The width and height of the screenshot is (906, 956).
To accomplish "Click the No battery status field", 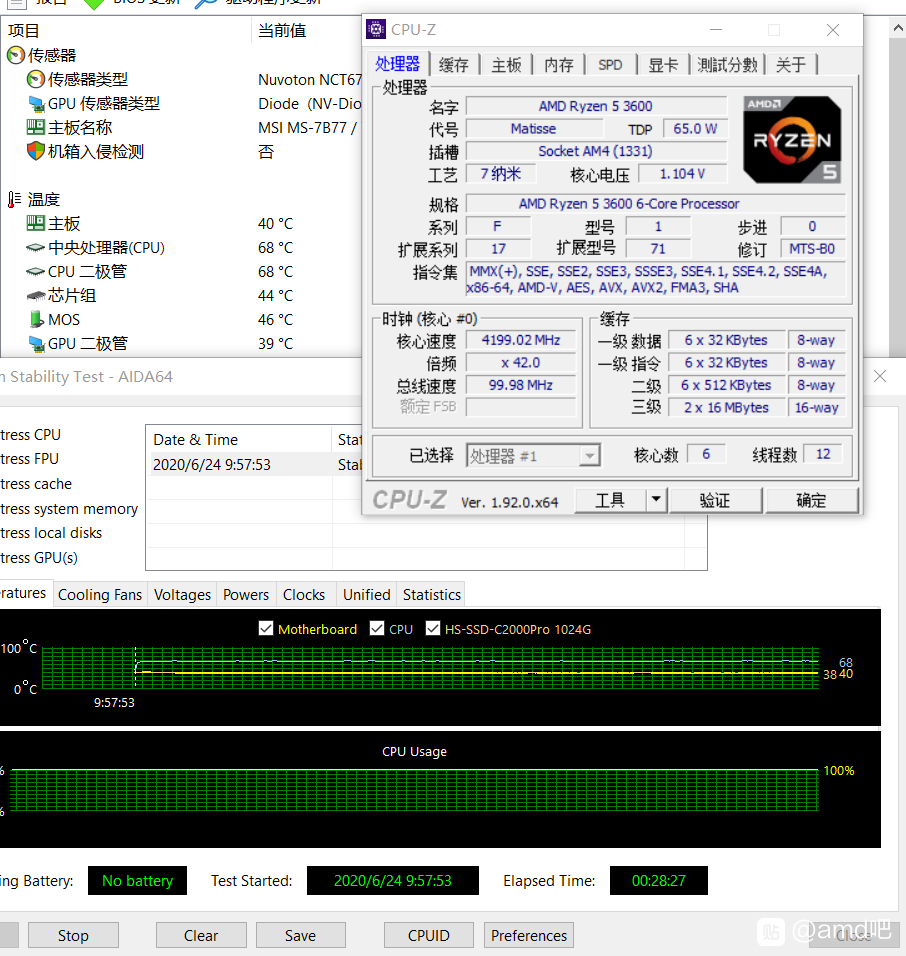I will click(137, 880).
